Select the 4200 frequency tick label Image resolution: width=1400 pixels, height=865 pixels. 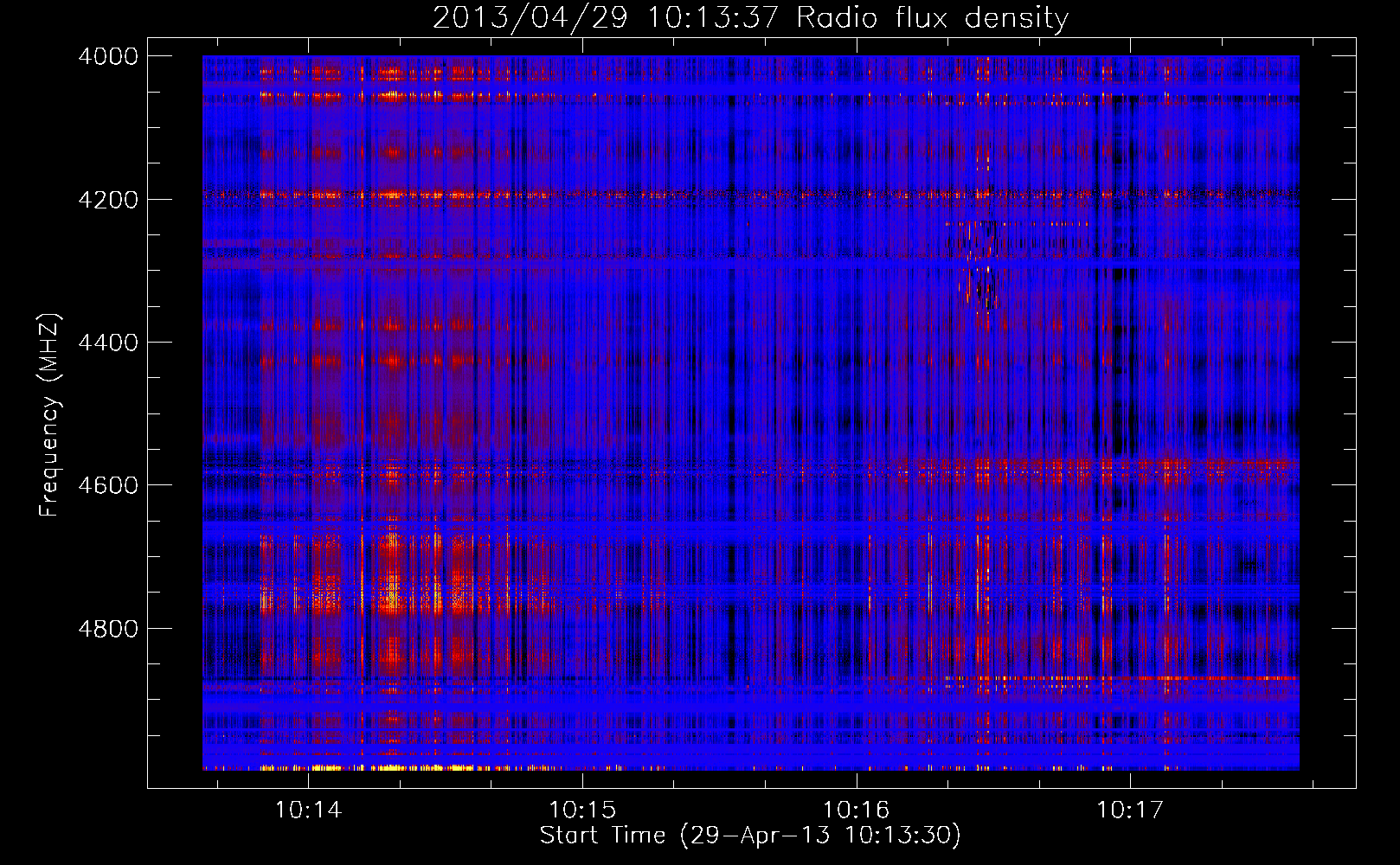click(108, 199)
